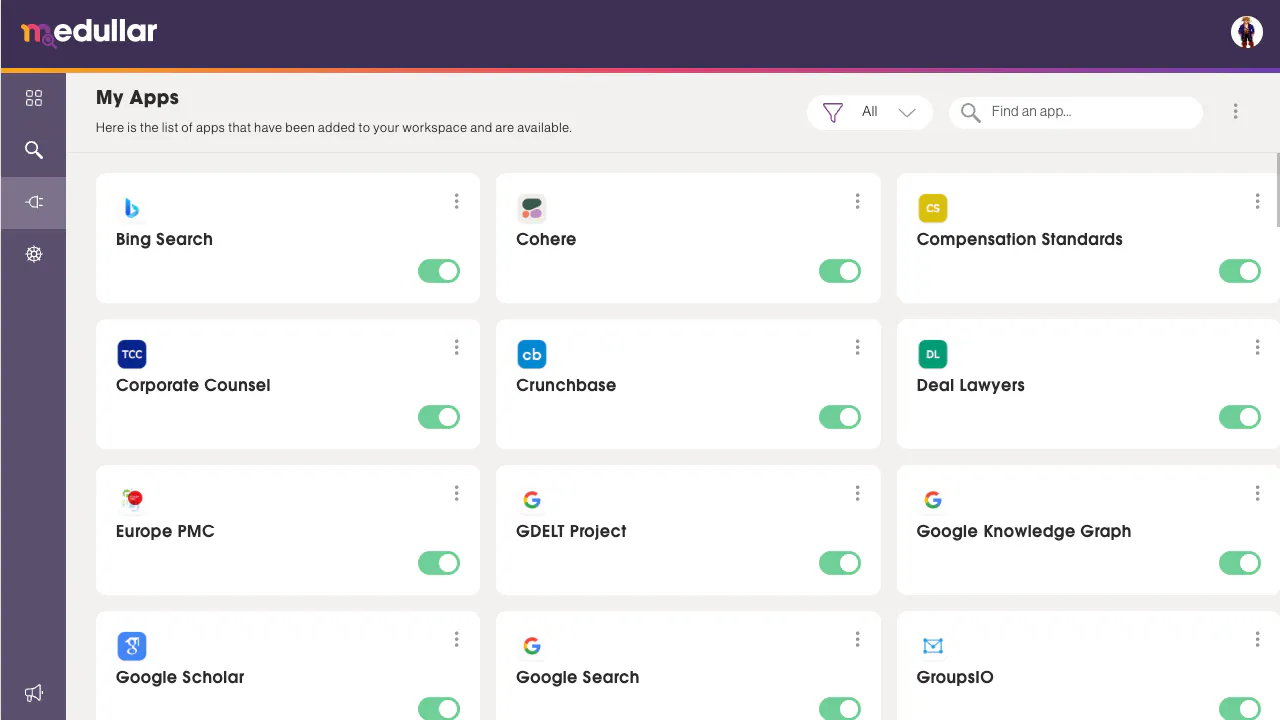Focus the Find an app search field
The width and height of the screenshot is (1280, 720).
click(x=1076, y=112)
